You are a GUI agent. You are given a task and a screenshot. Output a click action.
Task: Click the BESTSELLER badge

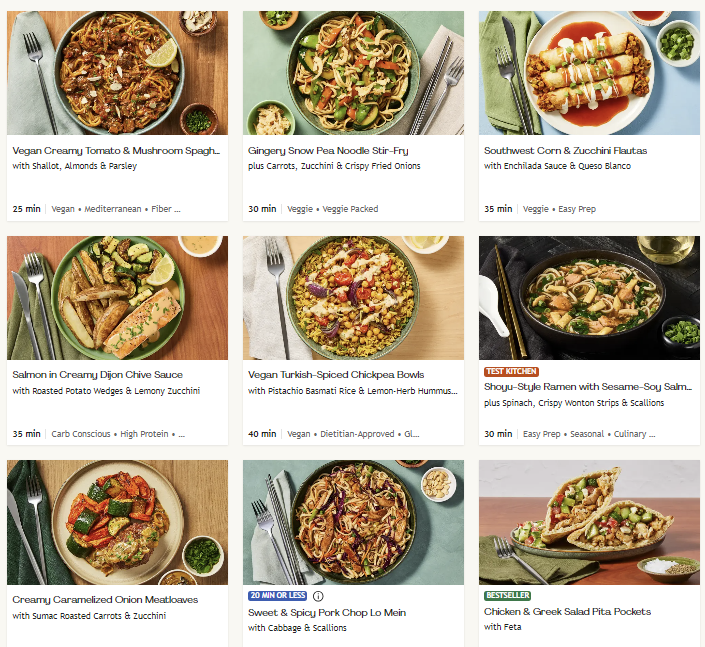pos(509,596)
